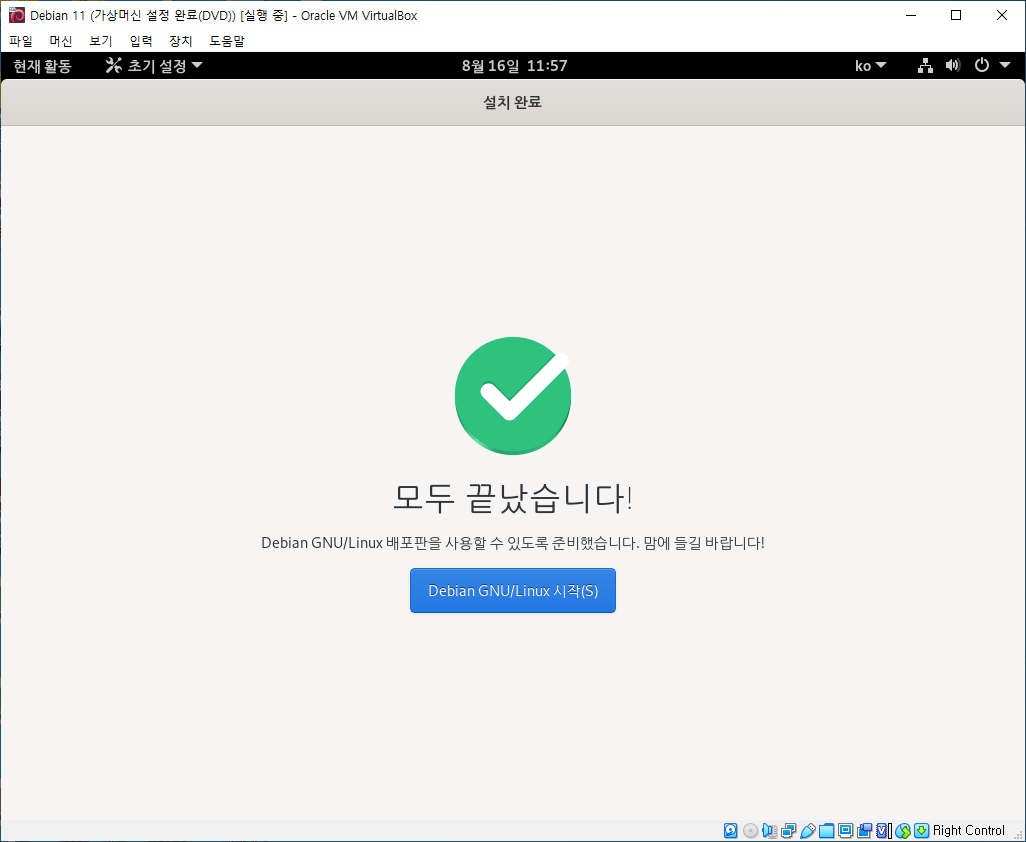The width and height of the screenshot is (1026, 842).
Task: Click the keyboard capture arrow icon
Action: pyautogui.click(x=921, y=830)
